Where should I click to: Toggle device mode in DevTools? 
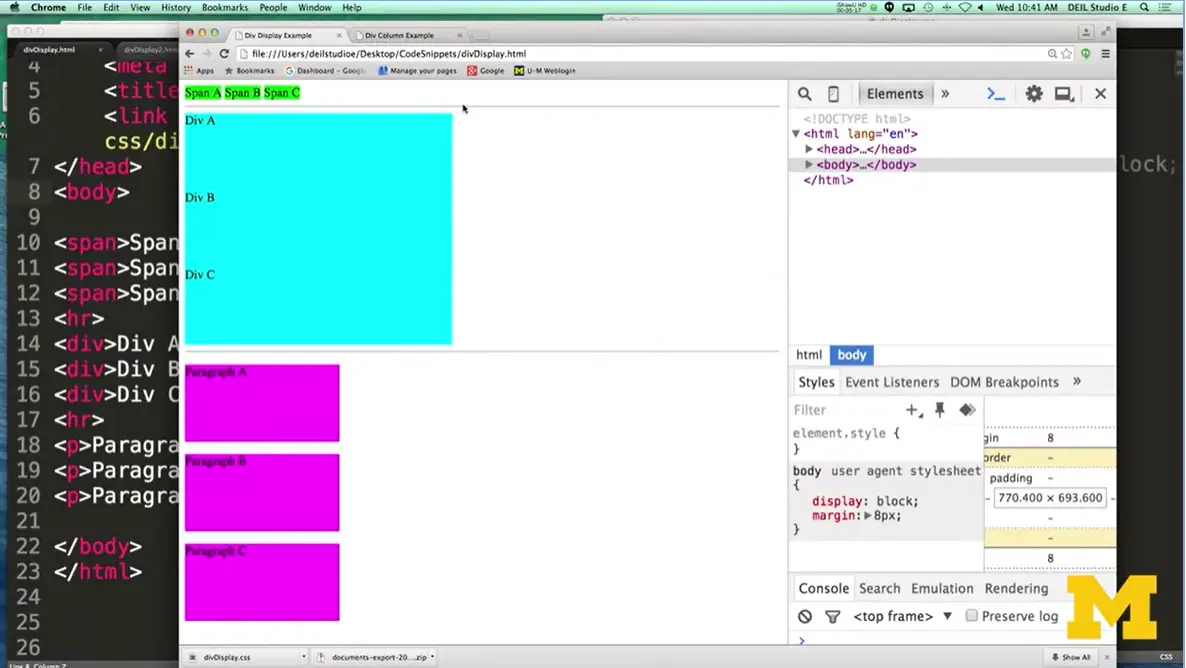(x=833, y=93)
